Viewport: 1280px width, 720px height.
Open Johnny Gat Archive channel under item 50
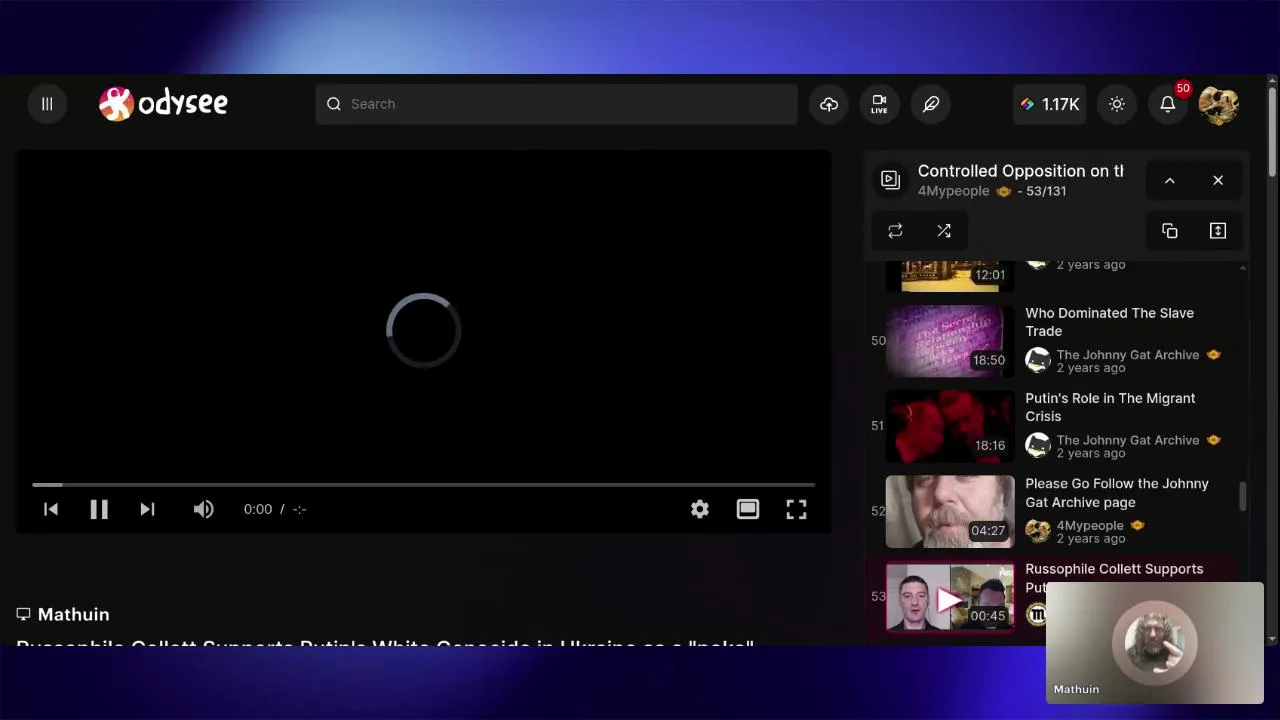[1127, 355]
